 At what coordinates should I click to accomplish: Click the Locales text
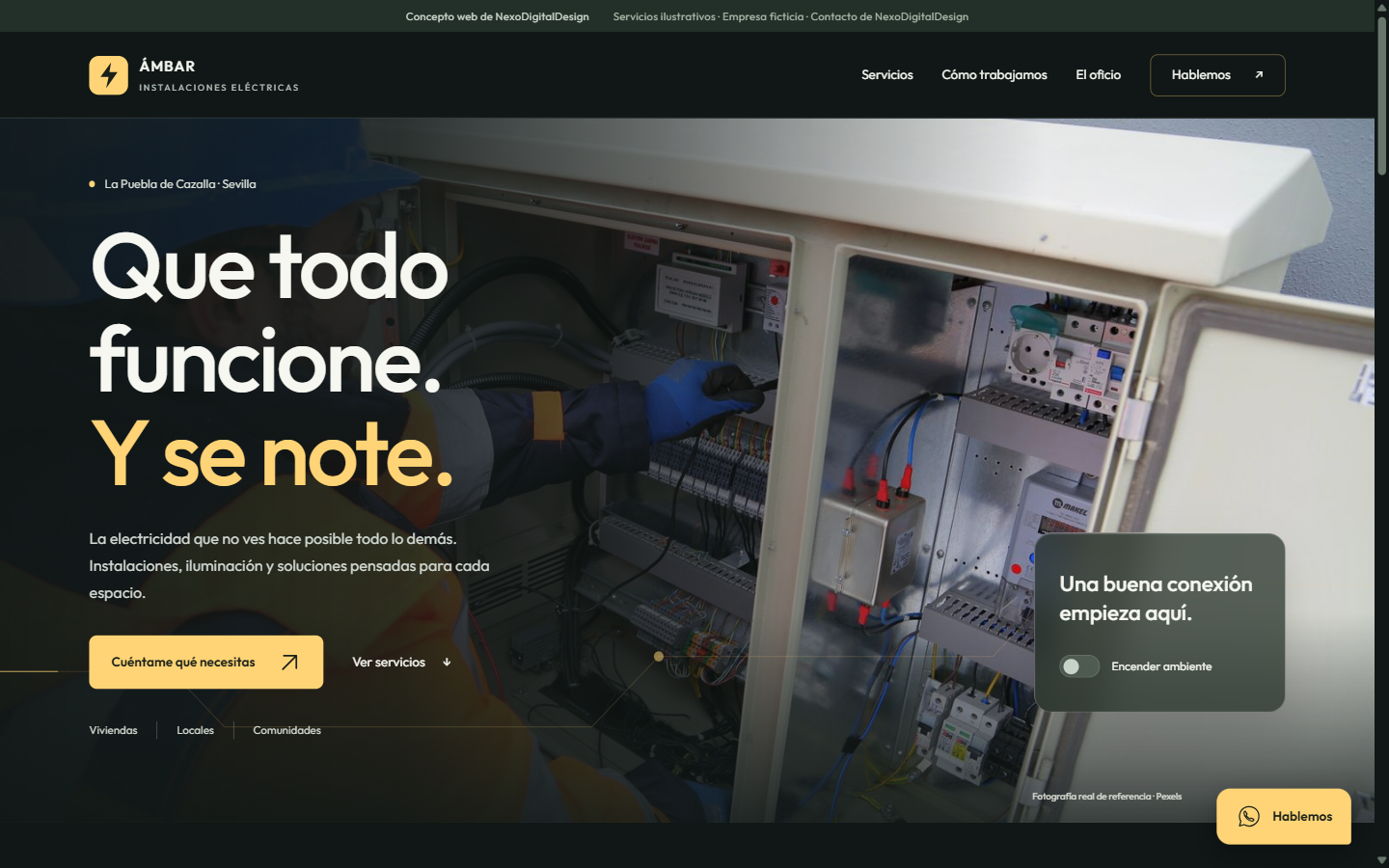[195, 730]
